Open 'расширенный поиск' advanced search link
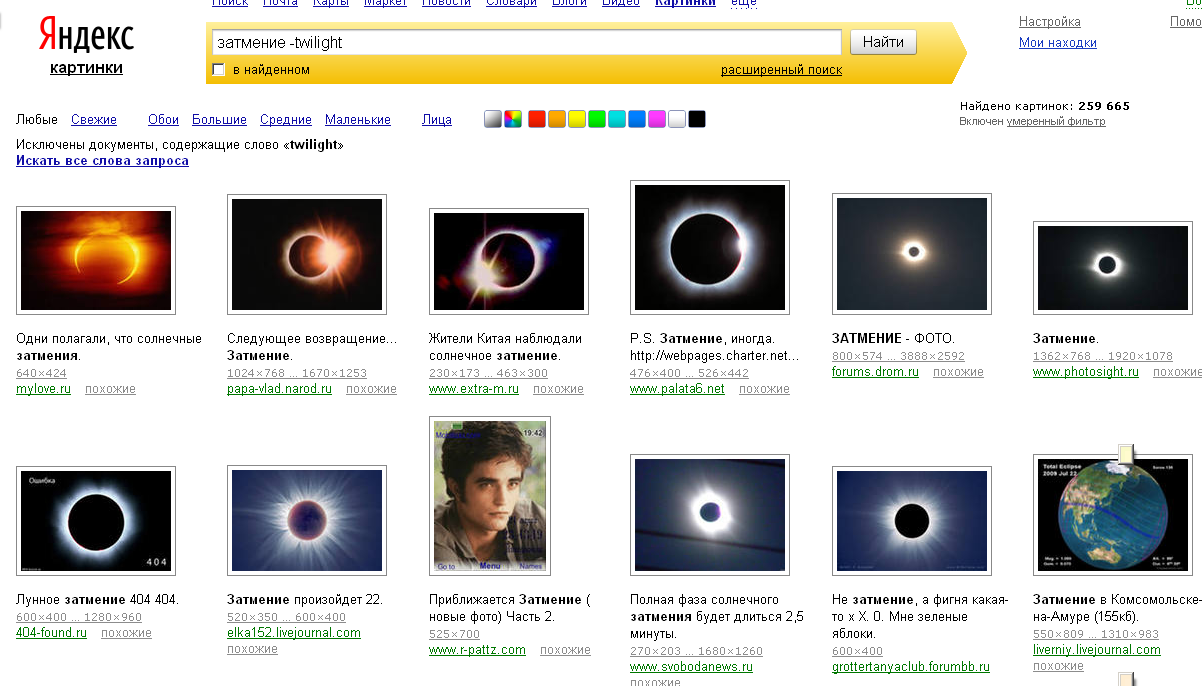This screenshot has height=686, width=1202. pos(781,70)
